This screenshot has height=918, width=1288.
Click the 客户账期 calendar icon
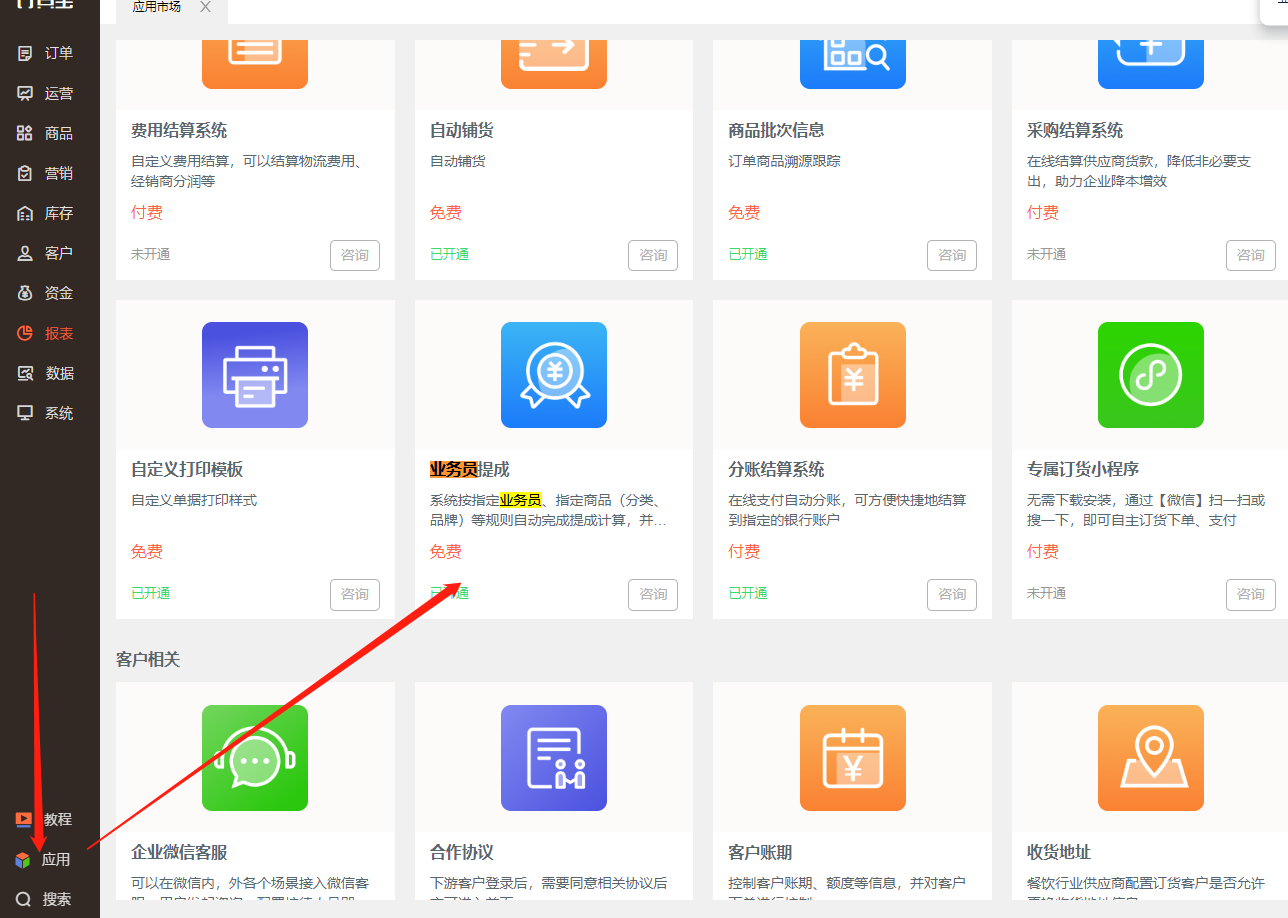[x=853, y=758]
